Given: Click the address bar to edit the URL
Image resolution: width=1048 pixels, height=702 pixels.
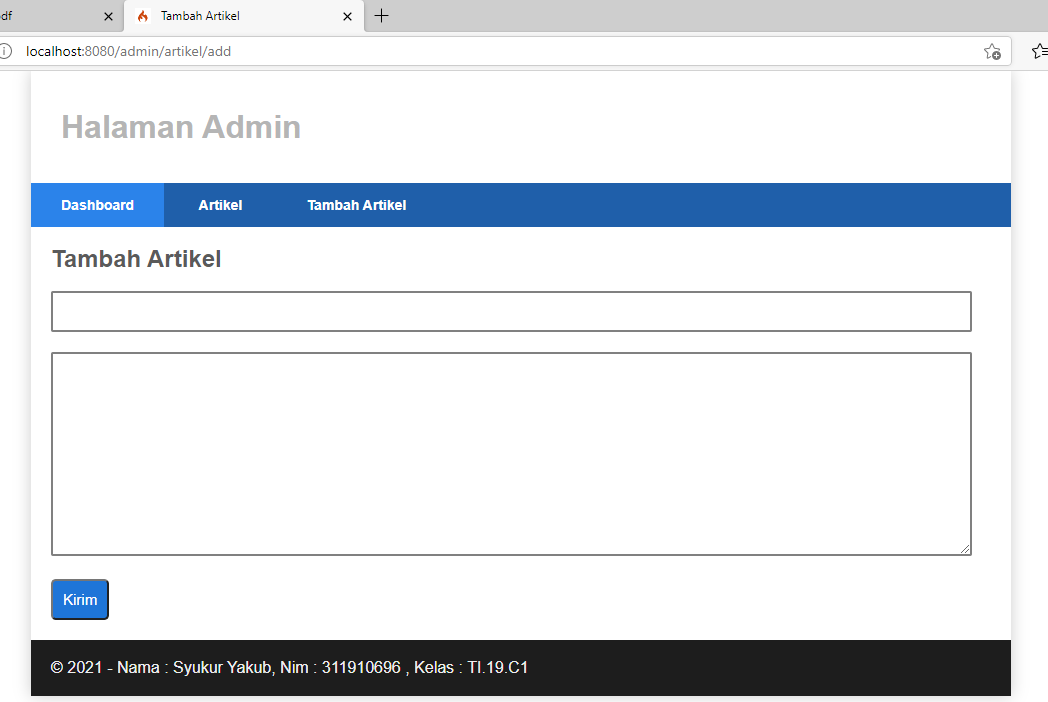Looking at the screenshot, I should point(400,51).
